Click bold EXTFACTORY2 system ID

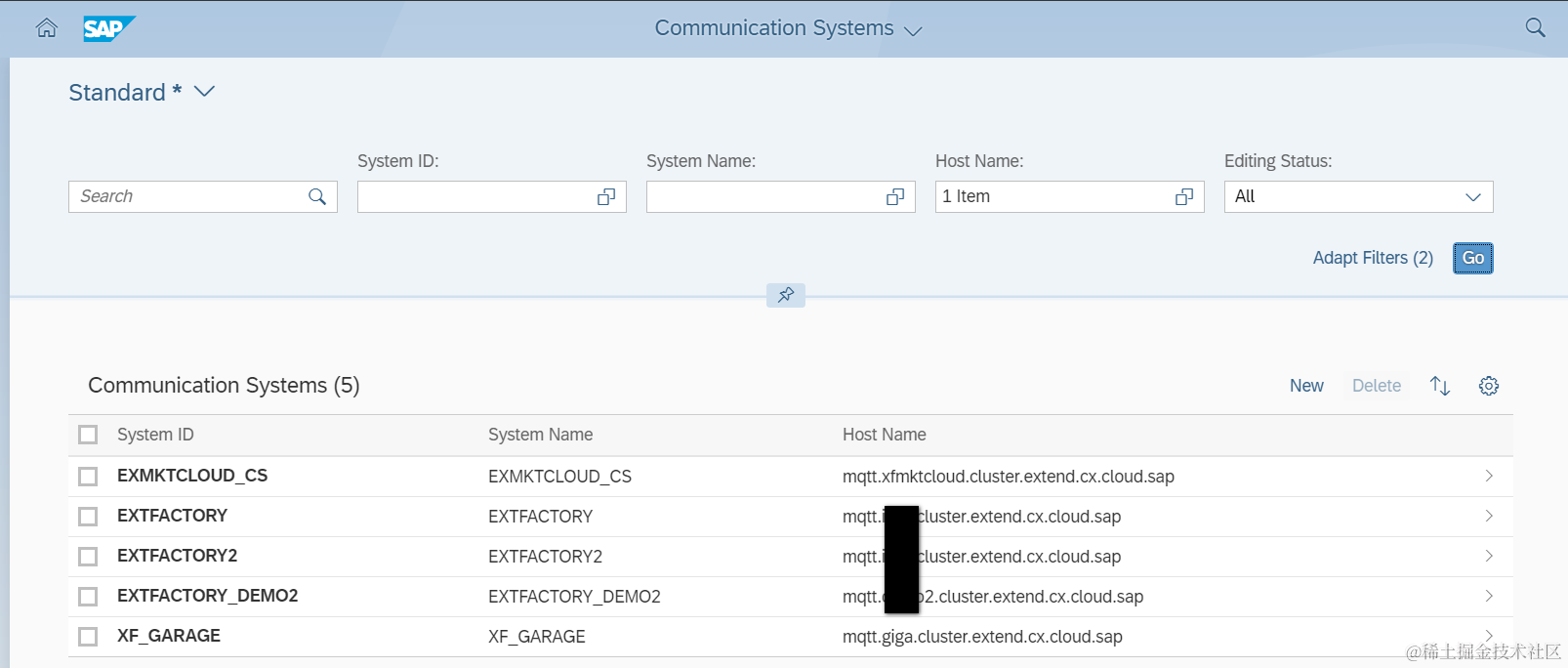click(177, 556)
